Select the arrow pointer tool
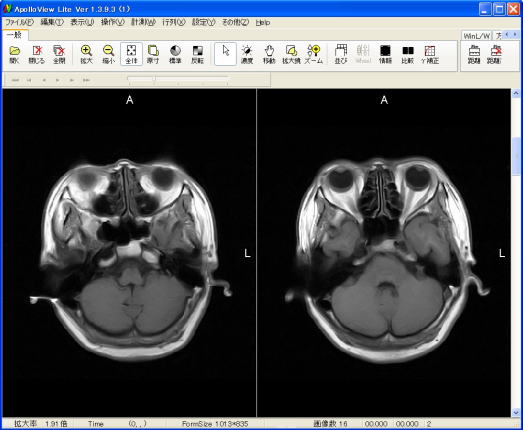 tap(225, 54)
